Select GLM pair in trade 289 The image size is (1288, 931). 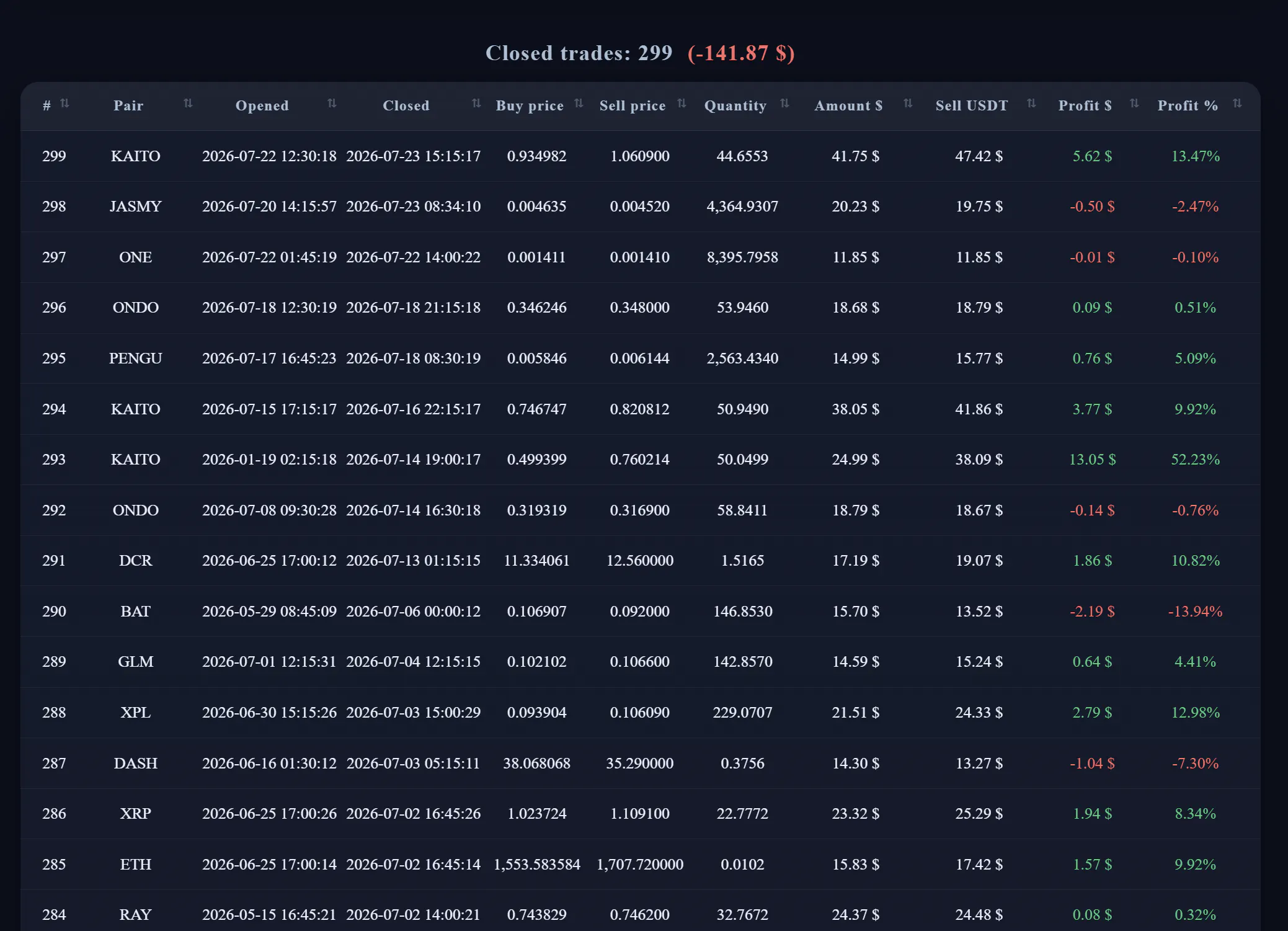coord(135,662)
